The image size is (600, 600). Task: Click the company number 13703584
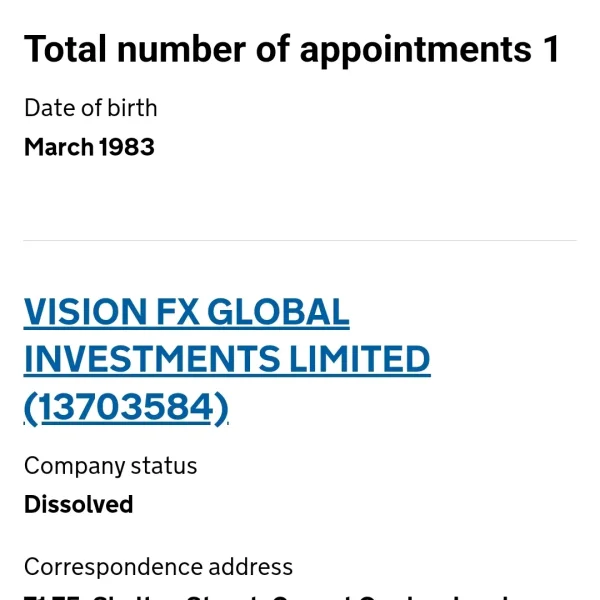126,407
